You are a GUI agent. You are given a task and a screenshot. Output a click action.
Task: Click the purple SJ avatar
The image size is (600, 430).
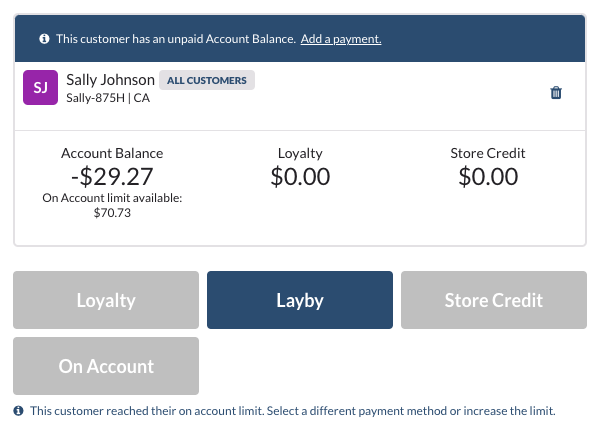[x=41, y=87]
